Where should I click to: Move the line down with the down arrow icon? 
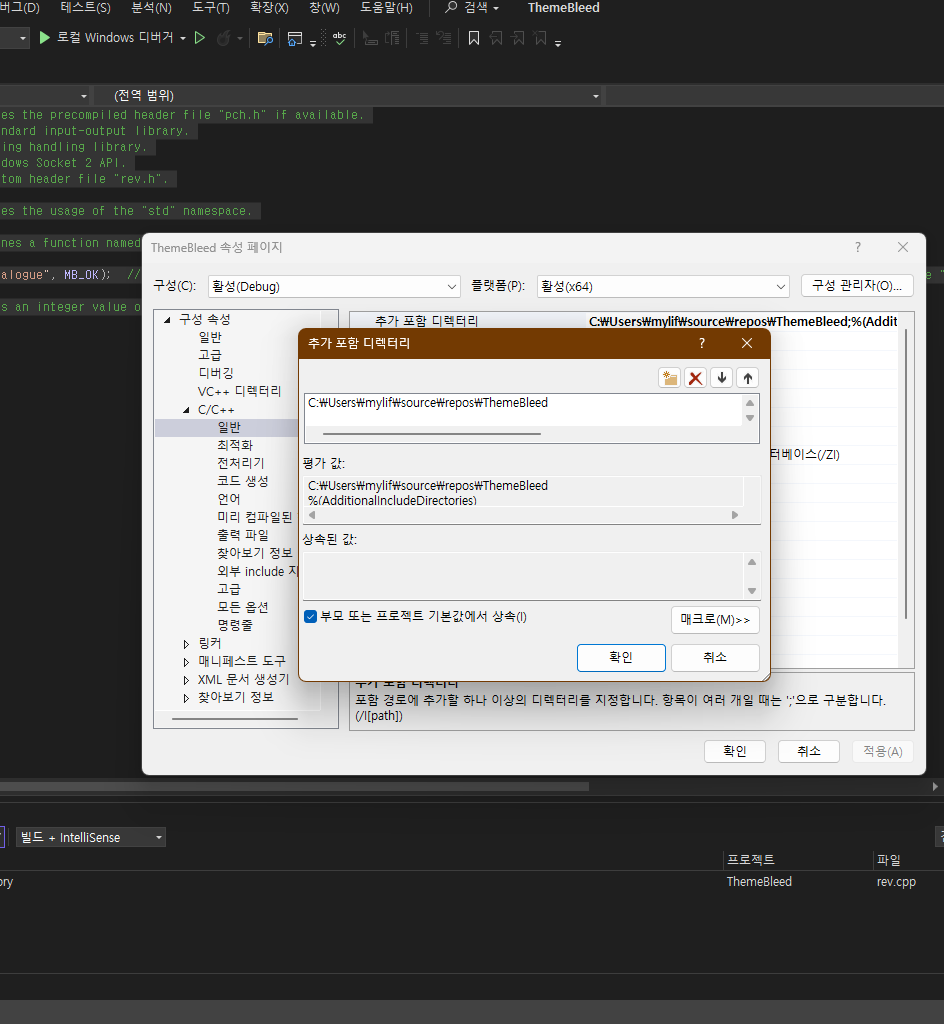point(721,377)
